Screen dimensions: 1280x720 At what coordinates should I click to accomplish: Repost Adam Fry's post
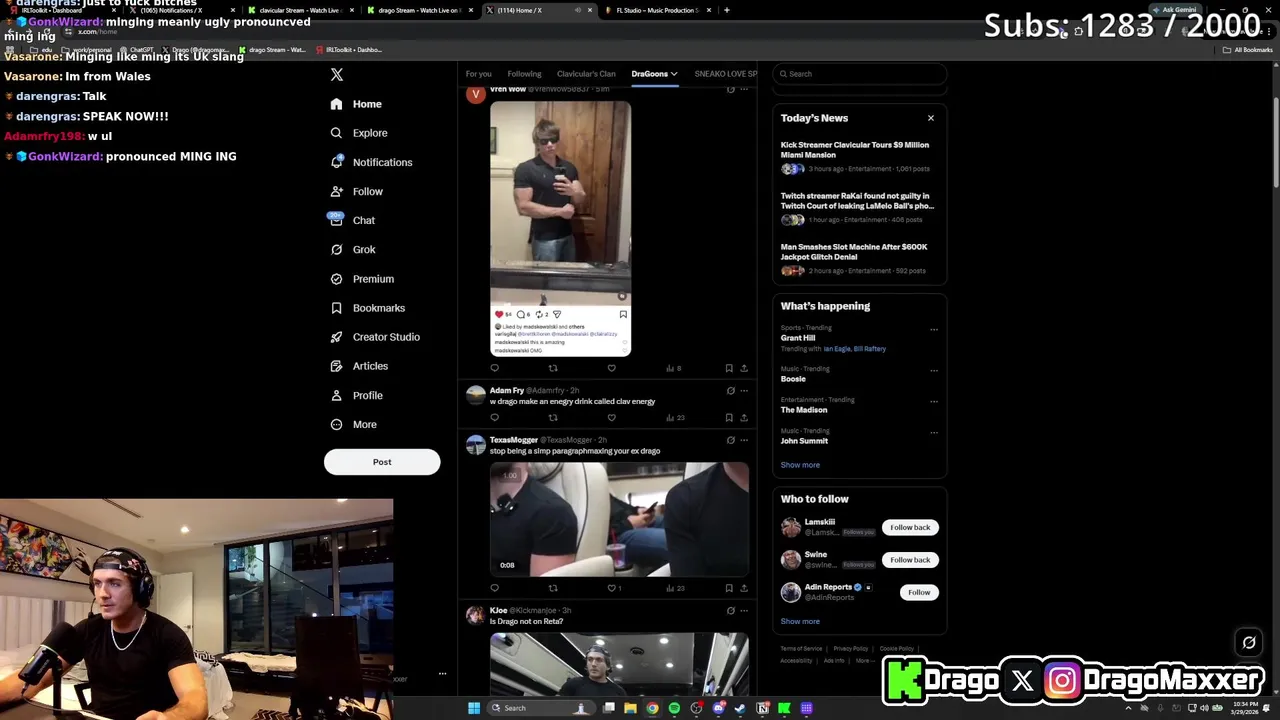pos(553,418)
